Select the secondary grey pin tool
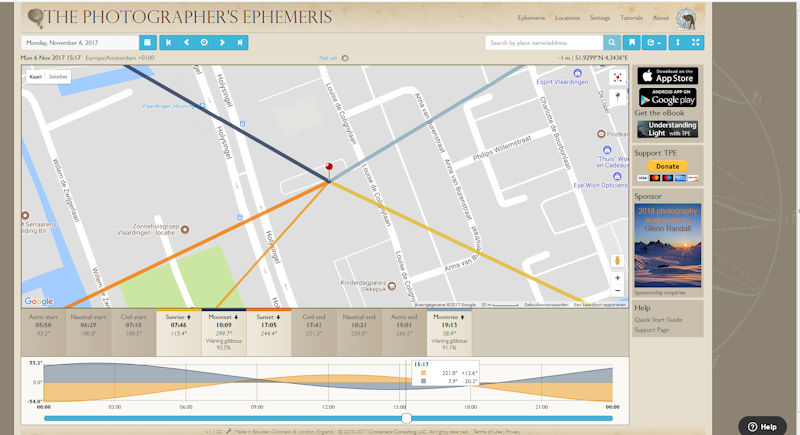Viewport: 800px width, 435px height. click(617, 96)
